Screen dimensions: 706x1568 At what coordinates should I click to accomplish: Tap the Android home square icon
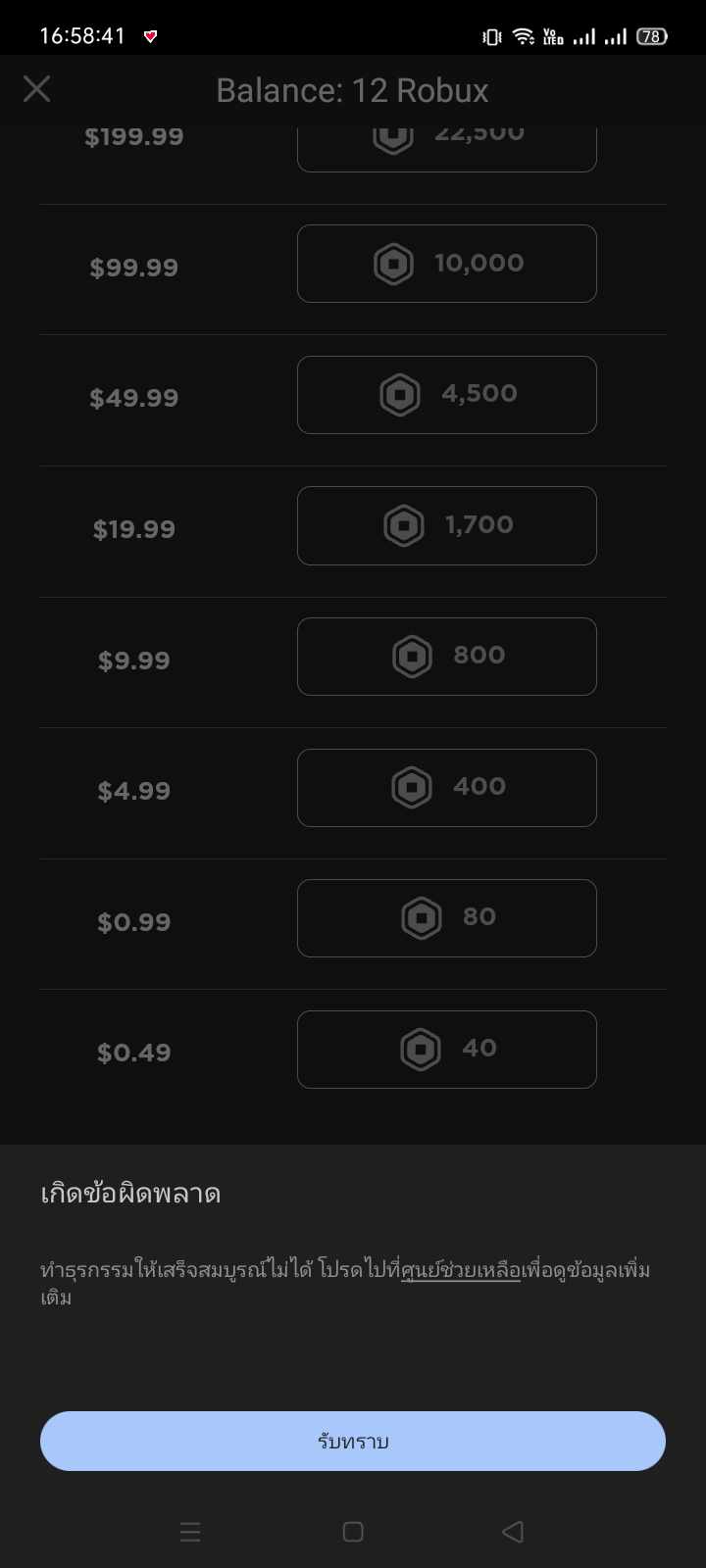point(353,1532)
